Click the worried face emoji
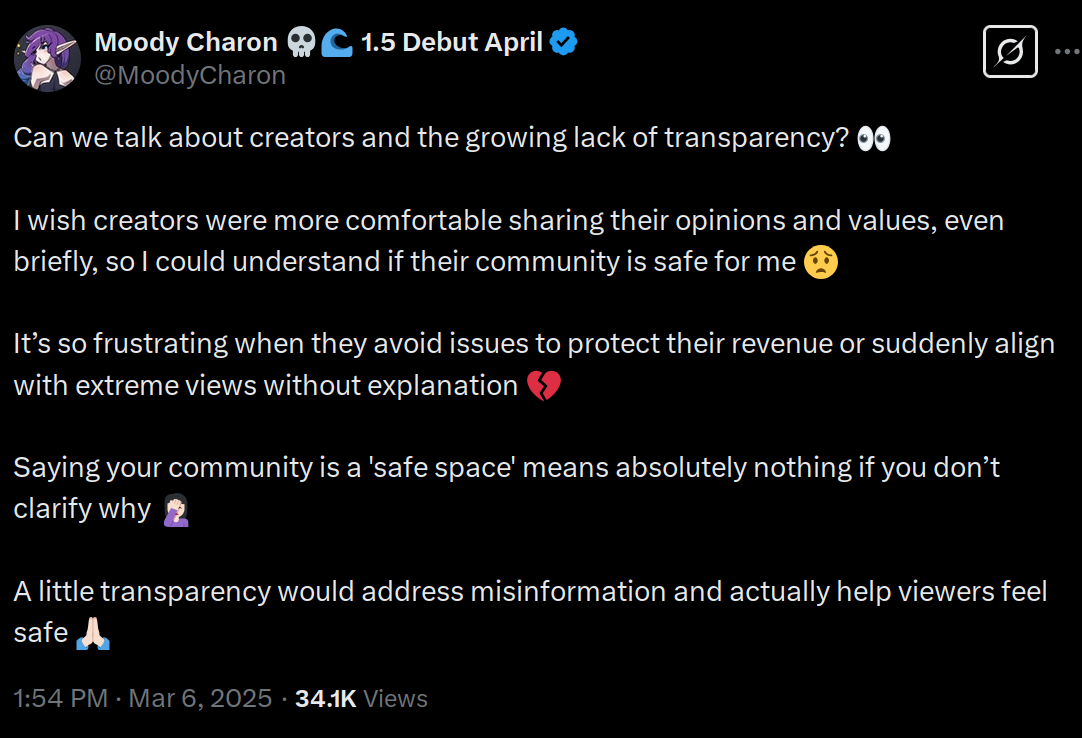The image size is (1082, 738). 821,262
